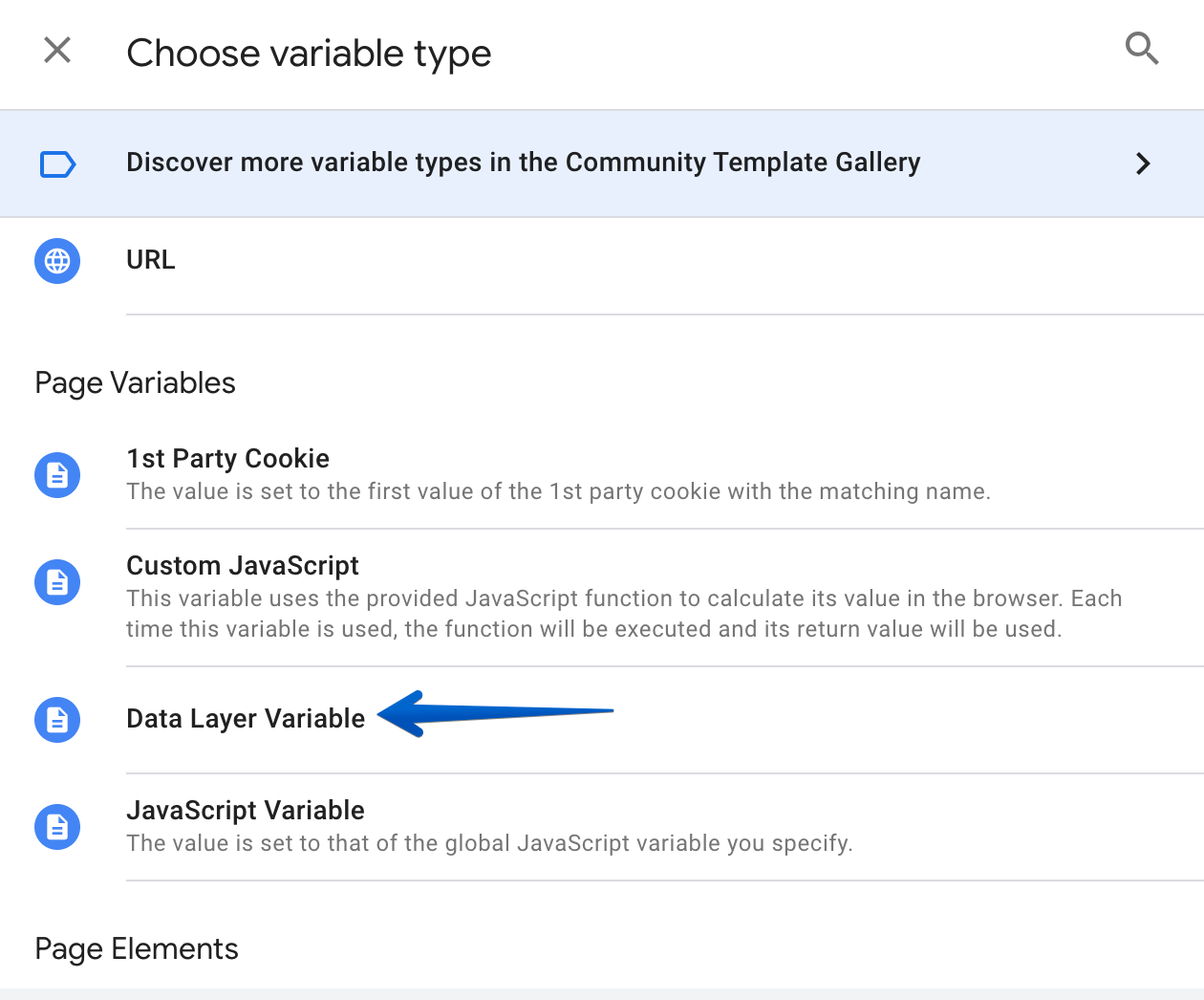Click the JavaScript Variable description text
This screenshot has width=1204, height=1000.
pos(490,843)
